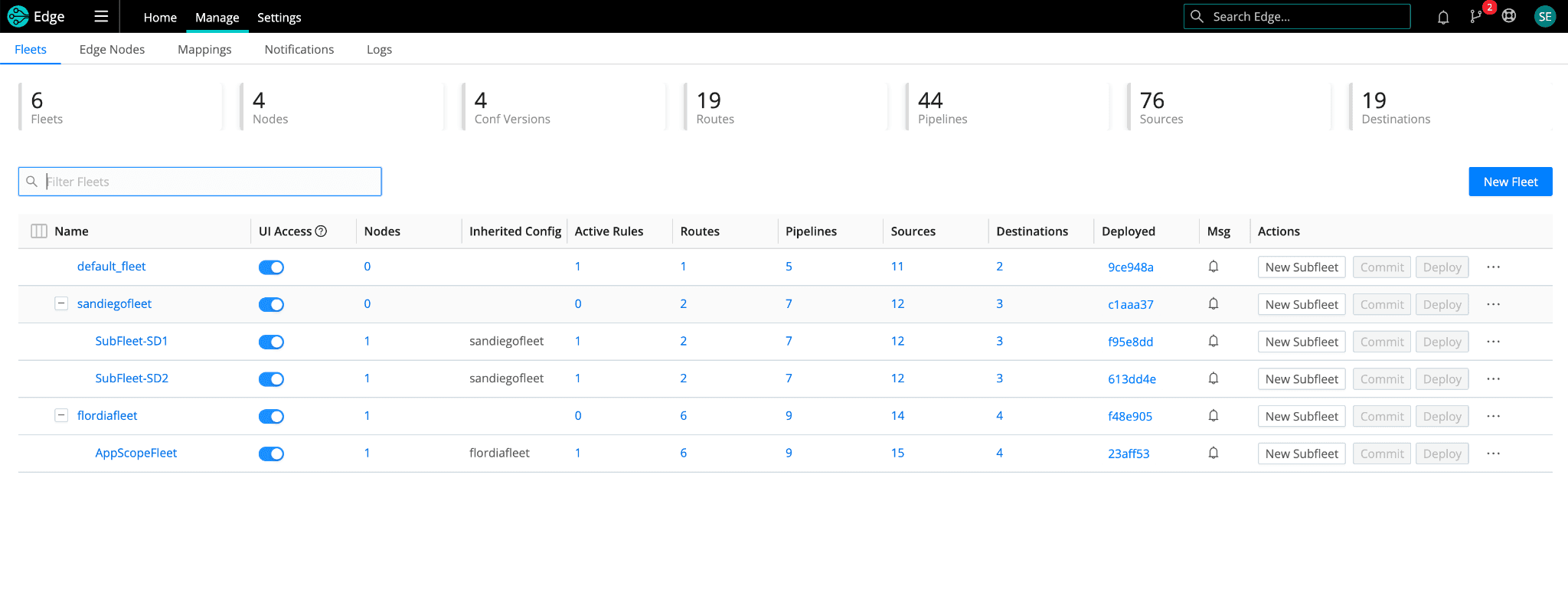Click the message bell for default_fleet
The height and width of the screenshot is (593, 1568).
(1214, 267)
